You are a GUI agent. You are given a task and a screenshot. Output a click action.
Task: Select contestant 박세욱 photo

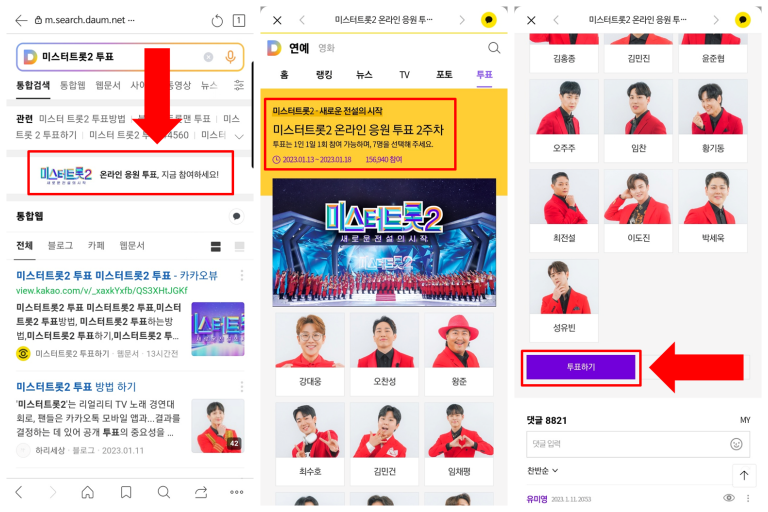pyautogui.click(x=713, y=197)
